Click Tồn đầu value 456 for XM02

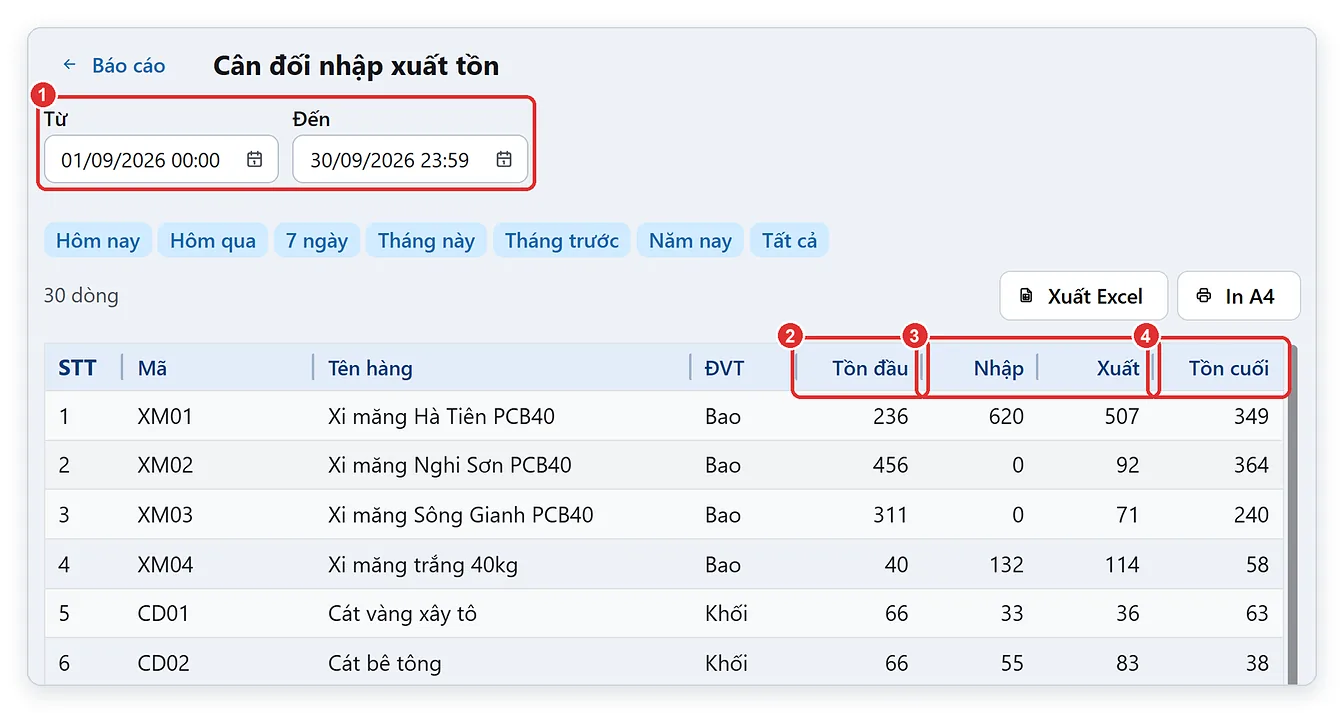[x=890, y=465]
